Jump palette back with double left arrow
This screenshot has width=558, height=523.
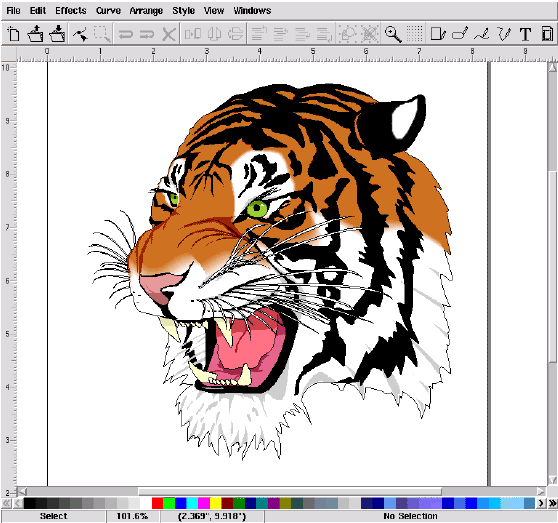[6, 503]
